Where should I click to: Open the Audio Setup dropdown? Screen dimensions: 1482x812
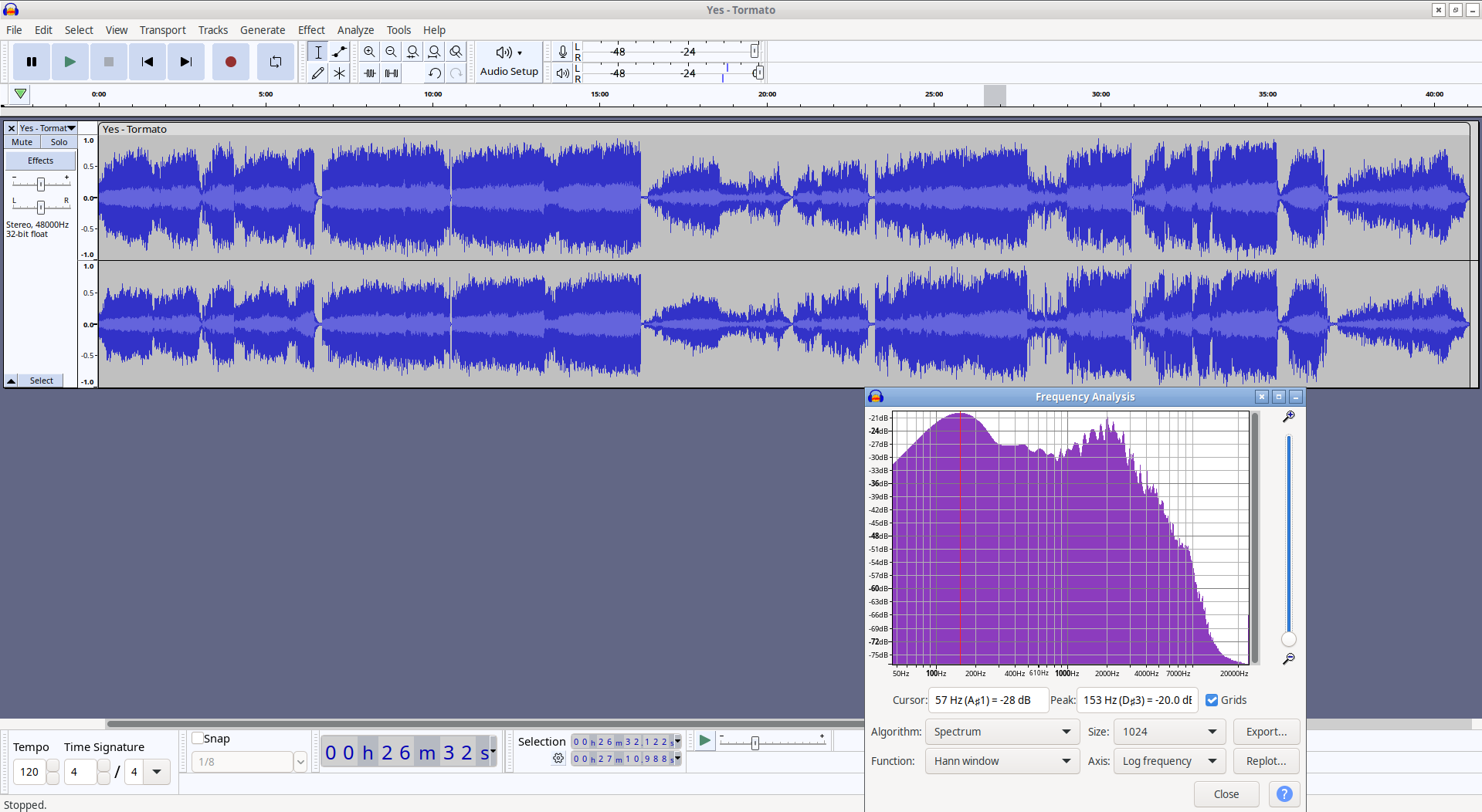[x=509, y=62]
